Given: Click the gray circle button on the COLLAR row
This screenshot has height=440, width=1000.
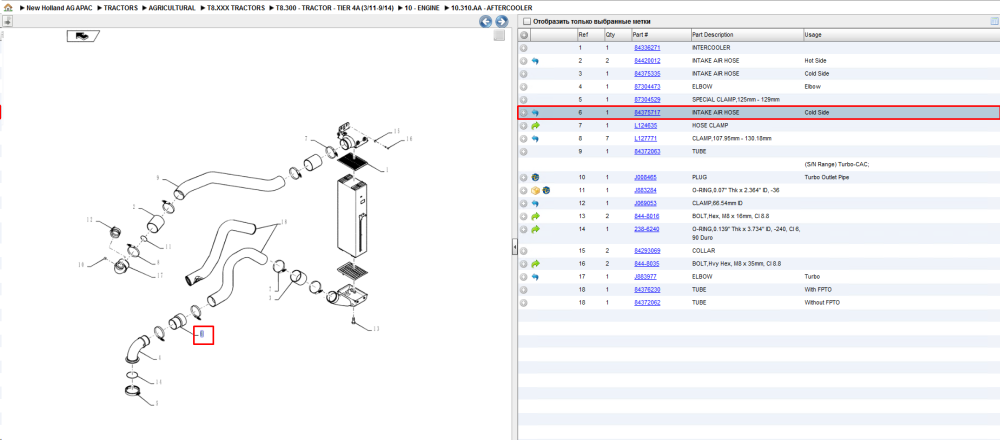Looking at the screenshot, I should pyautogui.click(x=524, y=251).
